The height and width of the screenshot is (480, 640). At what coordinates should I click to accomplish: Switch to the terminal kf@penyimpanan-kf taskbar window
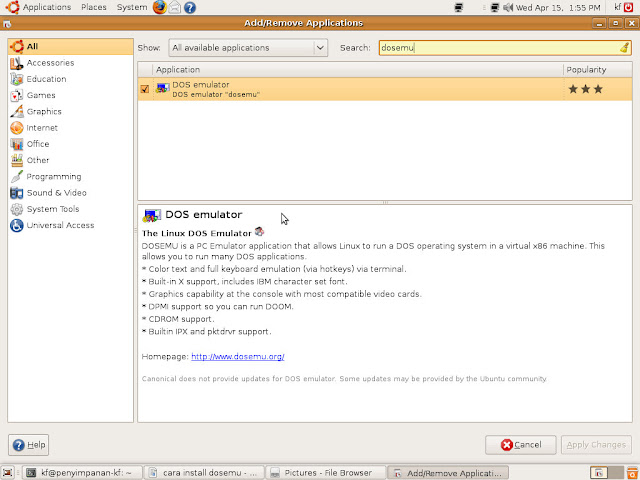coord(82,473)
